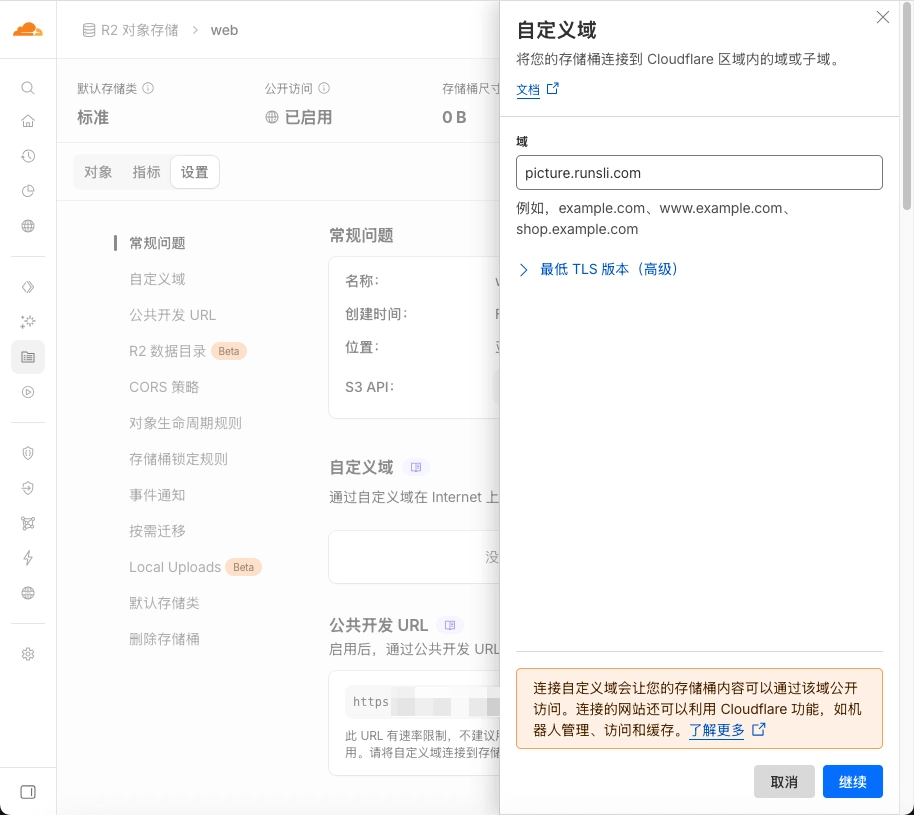Expand 最低 TLS 版本（高级） section
Image resolution: width=914 pixels, height=815 pixels.
pos(600,269)
